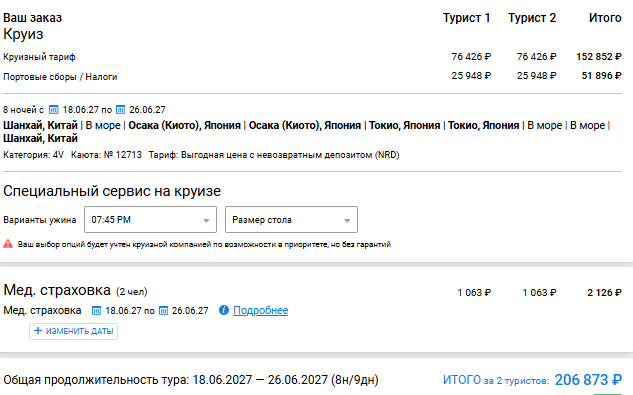Click the cruise total 152 852 ₽
The width and height of the screenshot is (633, 395).
[599, 57]
